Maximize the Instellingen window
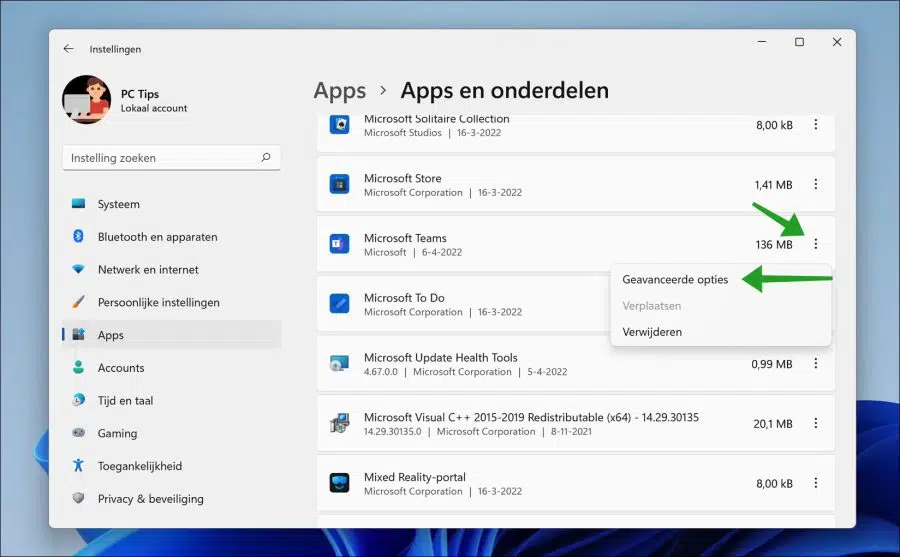This screenshot has height=557, width=900. (x=799, y=42)
